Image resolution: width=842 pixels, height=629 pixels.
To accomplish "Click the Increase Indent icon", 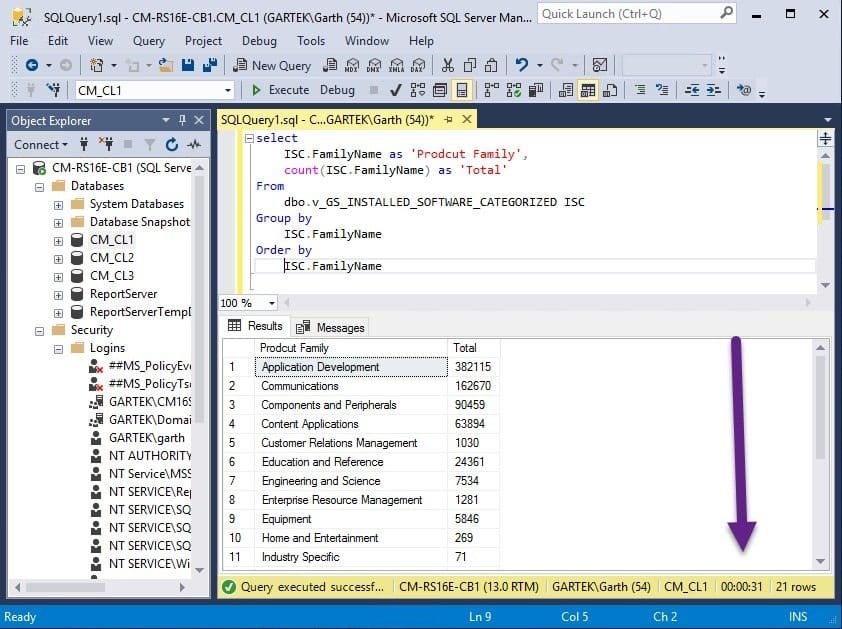I will pyautogui.click(x=714, y=90).
